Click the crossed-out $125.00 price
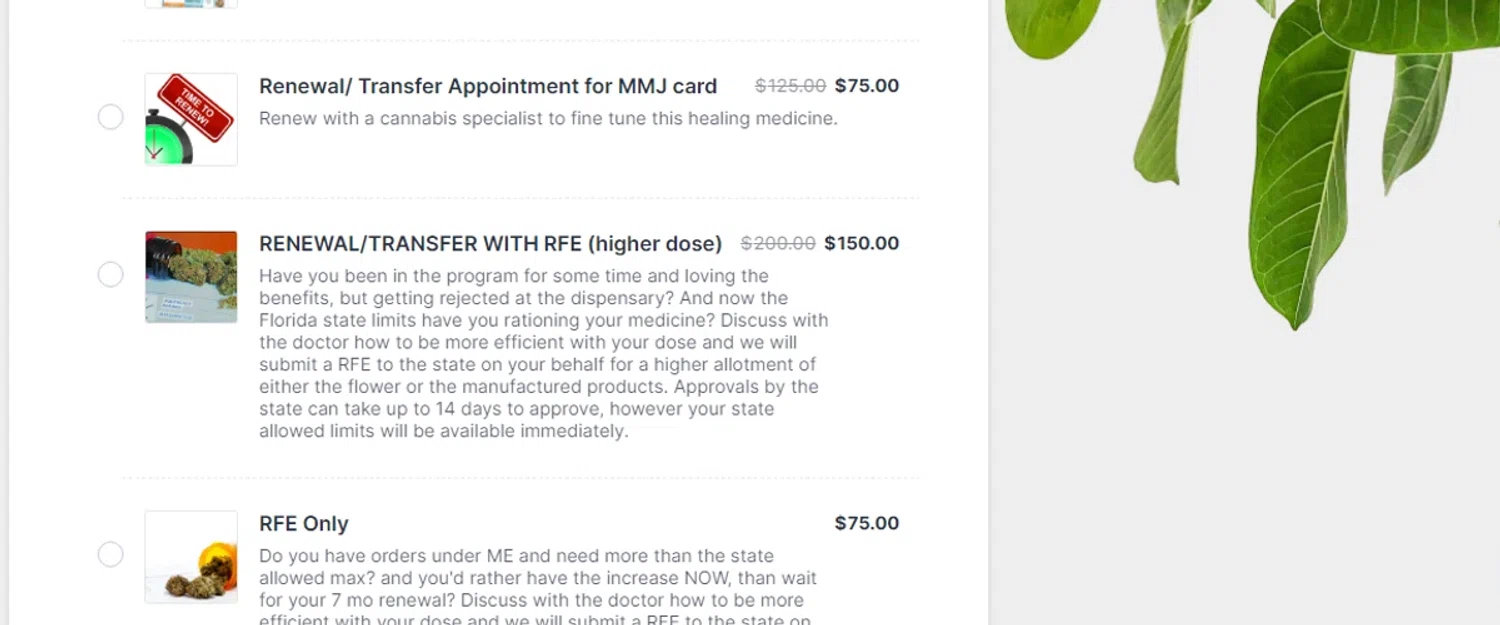This screenshot has height=625, width=1500. click(790, 86)
